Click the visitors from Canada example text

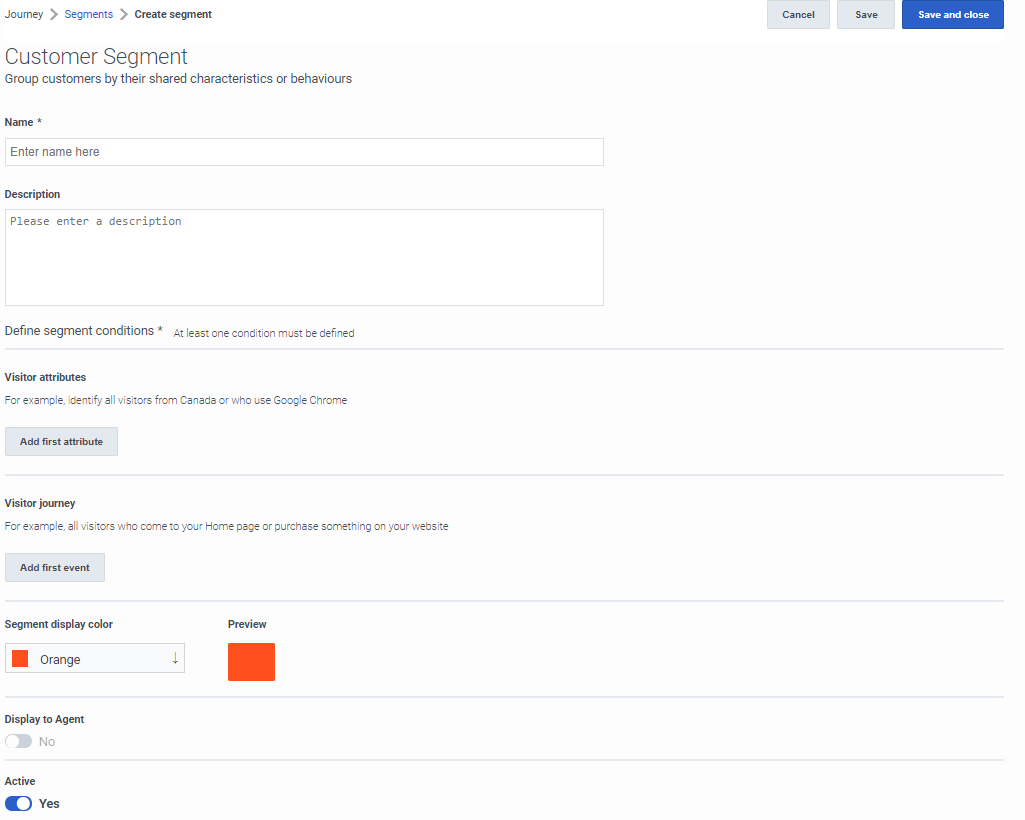(176, 400)
